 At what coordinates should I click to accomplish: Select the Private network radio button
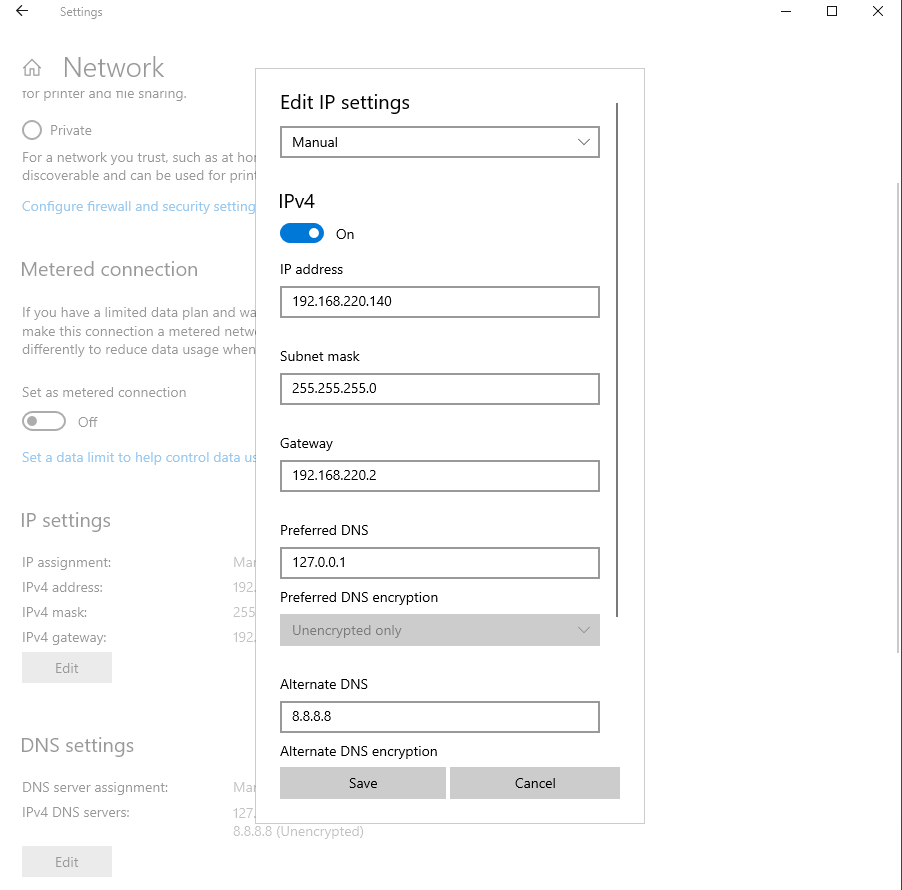(32, 130)
